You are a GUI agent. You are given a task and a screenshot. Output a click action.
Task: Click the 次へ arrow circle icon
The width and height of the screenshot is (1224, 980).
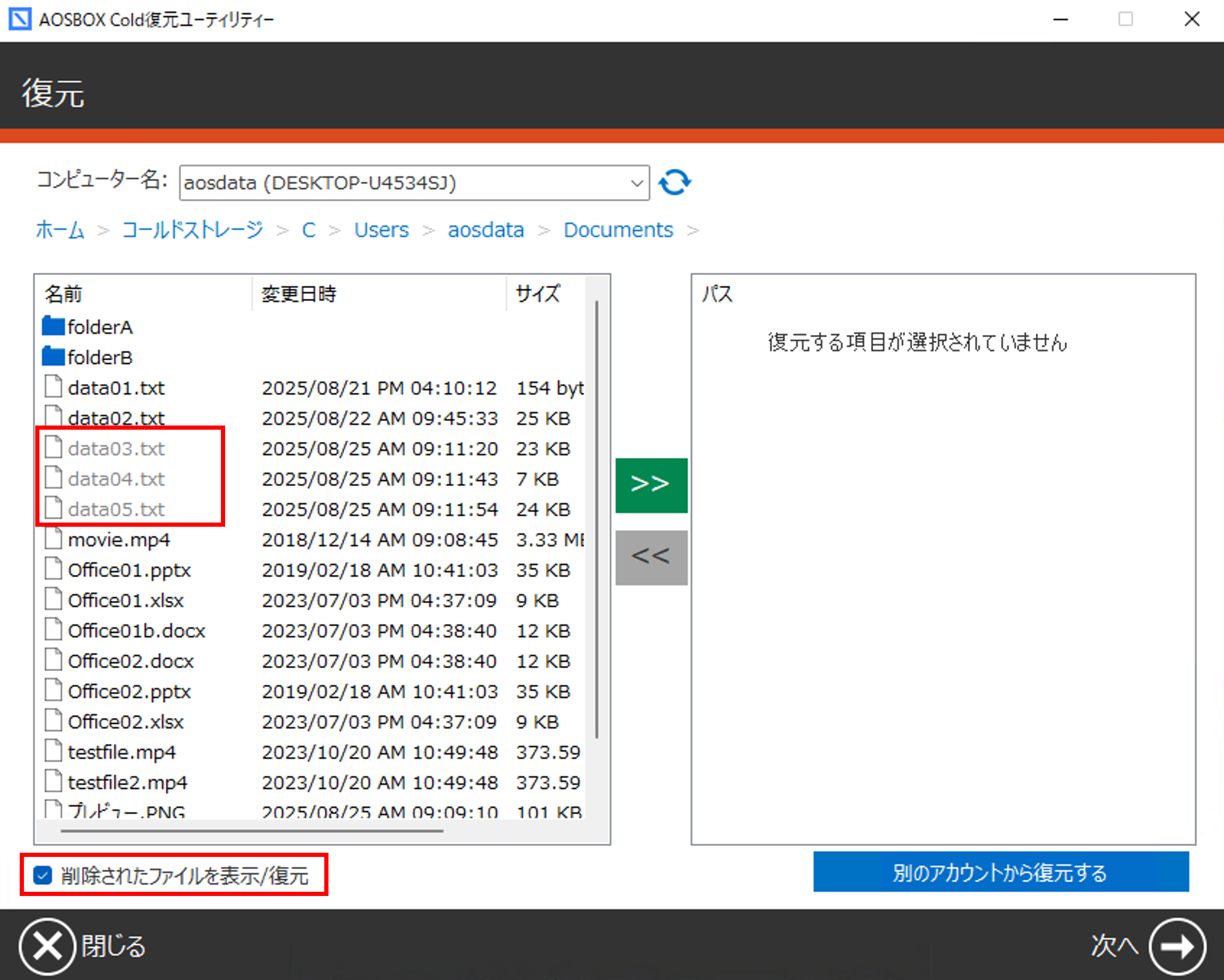point(1177,946)
